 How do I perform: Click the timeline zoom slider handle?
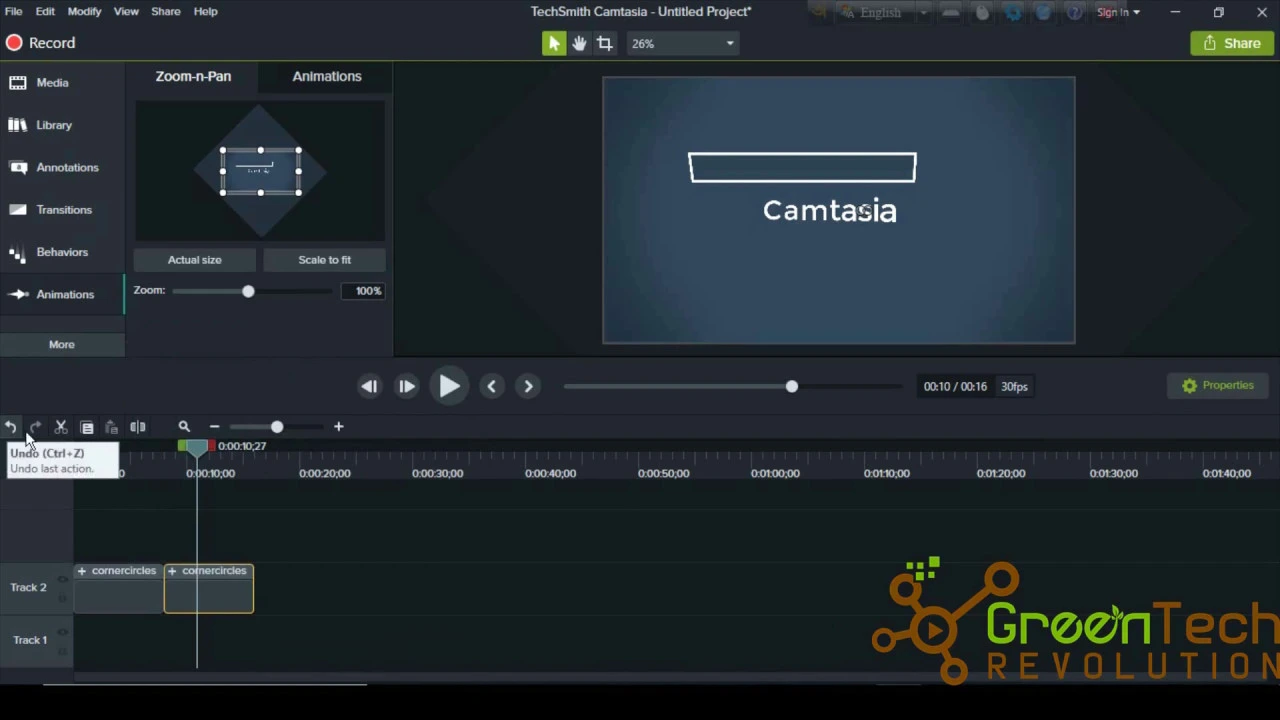(x=277, y=427)
